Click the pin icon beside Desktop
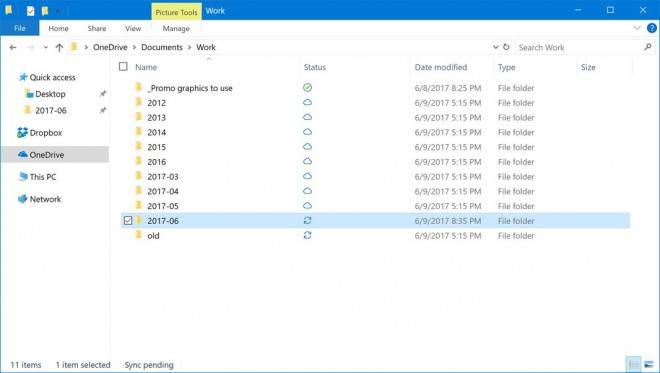The image size is (660, 373). pyautogui.click(x=102, y=94)
